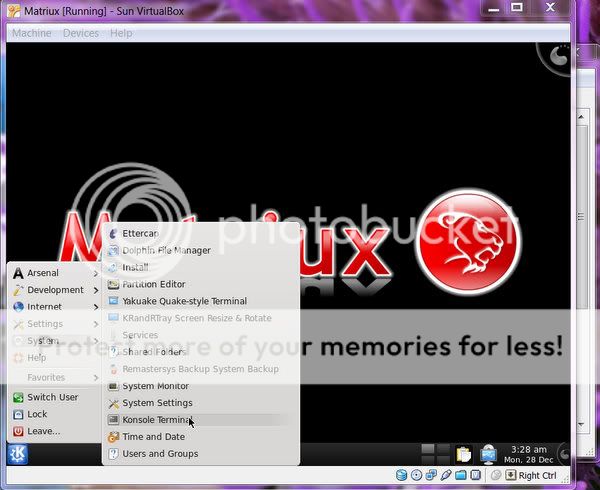Select the Help entry in launcher menu

point(54,358)
